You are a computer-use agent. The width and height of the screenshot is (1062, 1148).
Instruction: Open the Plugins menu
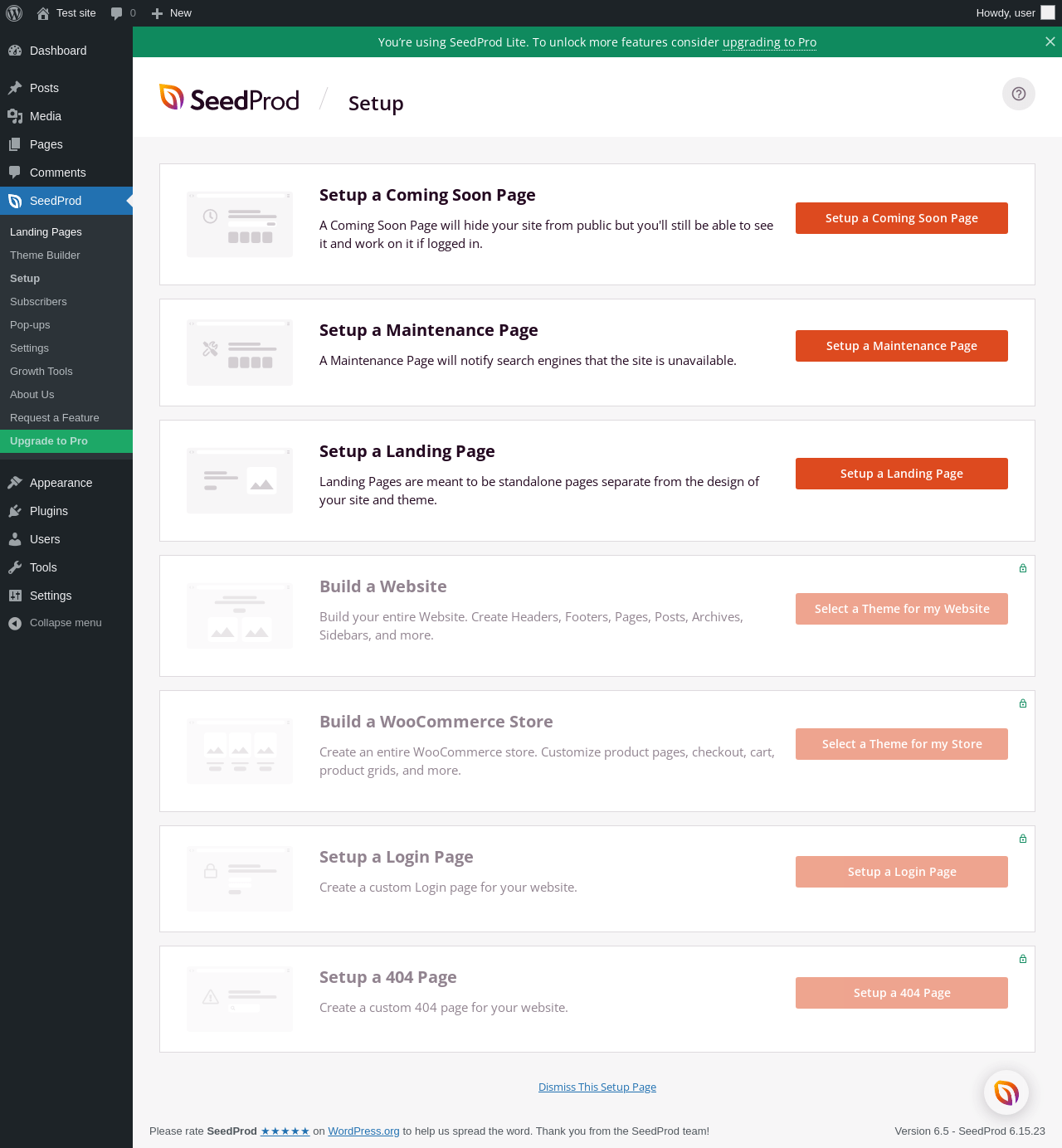pyautogui.click(x=49, y=511)
